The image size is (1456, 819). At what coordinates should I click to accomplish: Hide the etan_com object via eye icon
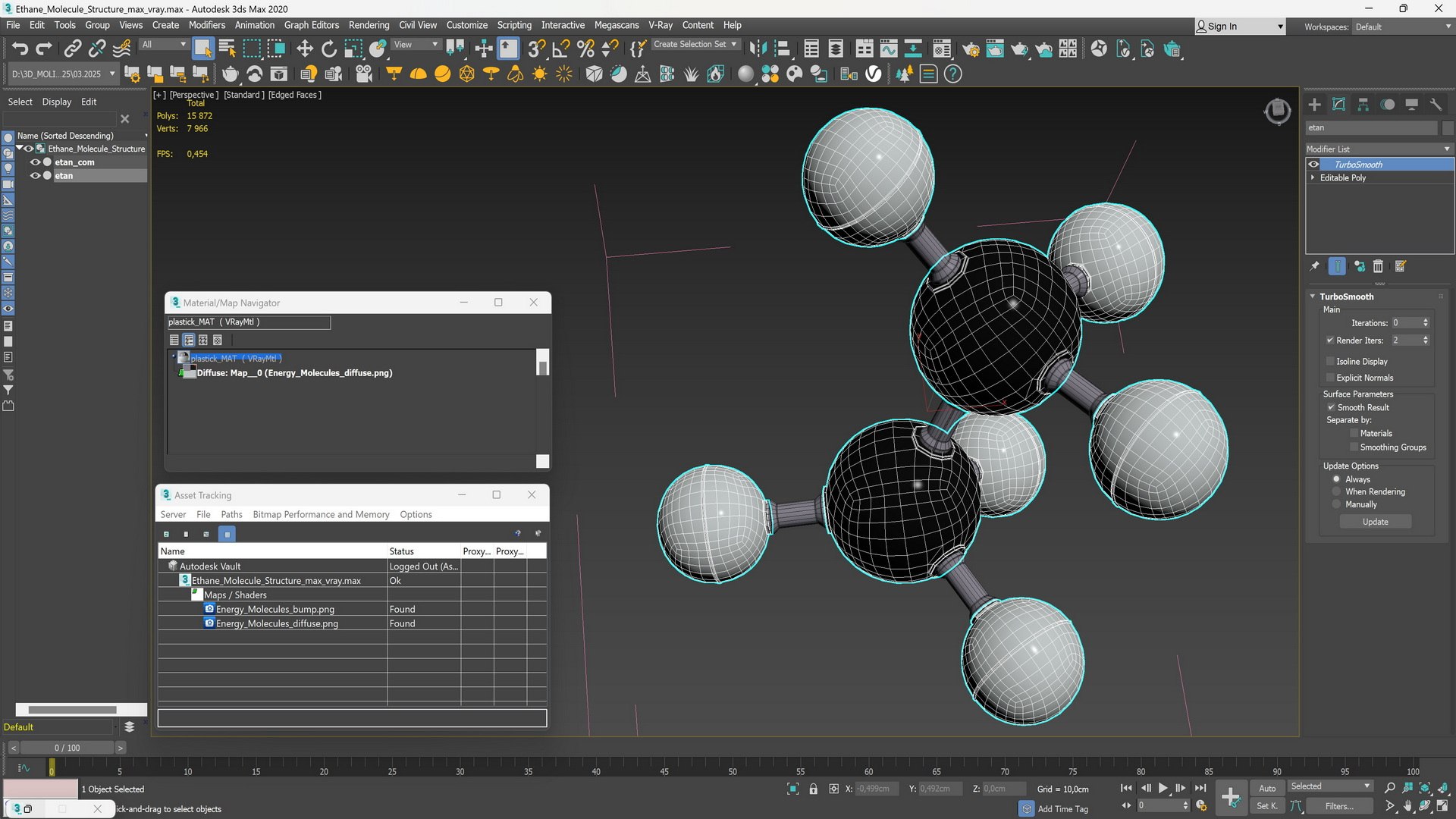tap(35, 162)
